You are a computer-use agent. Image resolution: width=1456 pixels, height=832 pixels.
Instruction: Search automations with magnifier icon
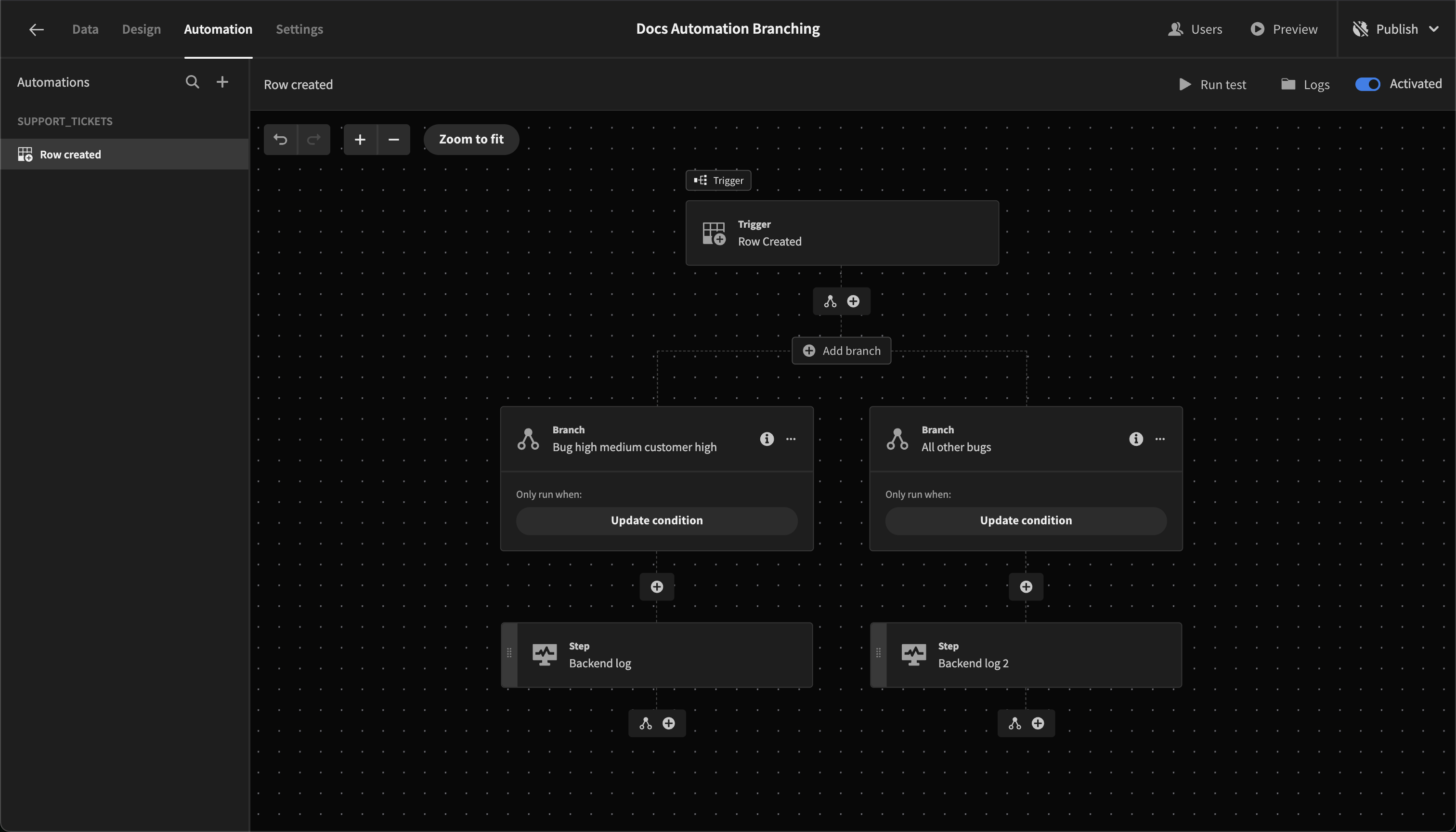(192, 82)
